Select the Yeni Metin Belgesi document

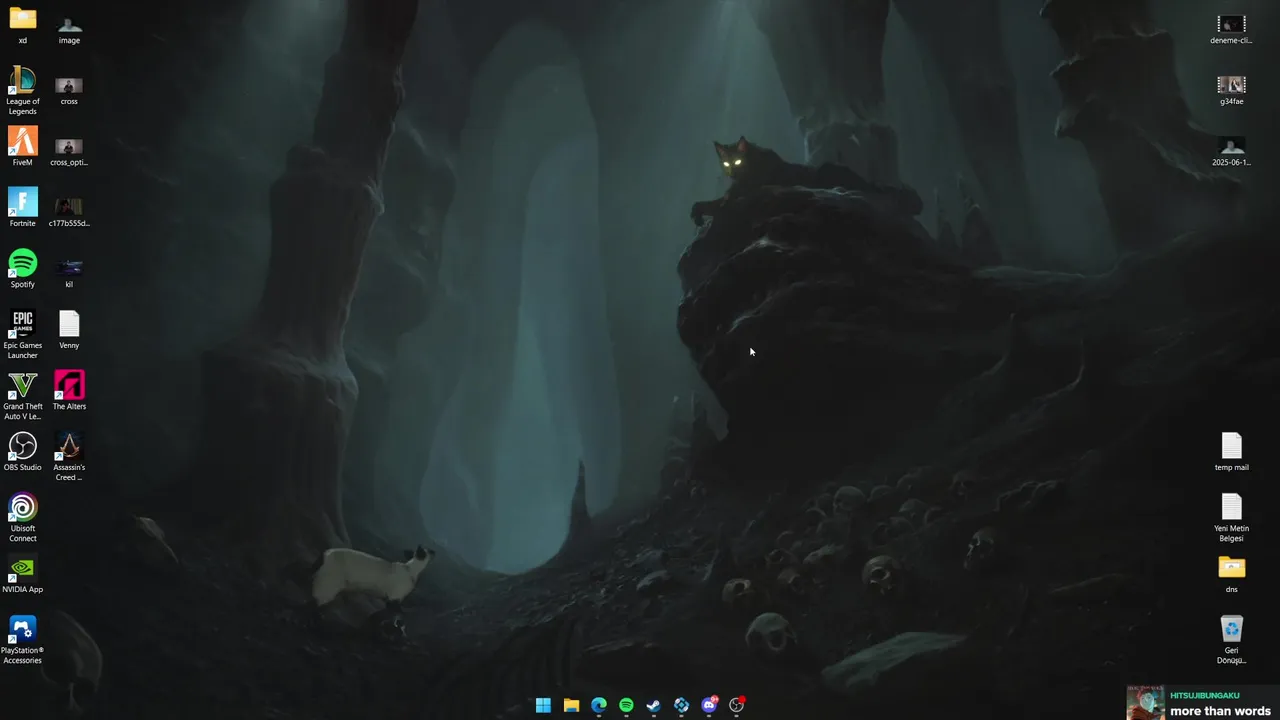tap(1231, 517)
